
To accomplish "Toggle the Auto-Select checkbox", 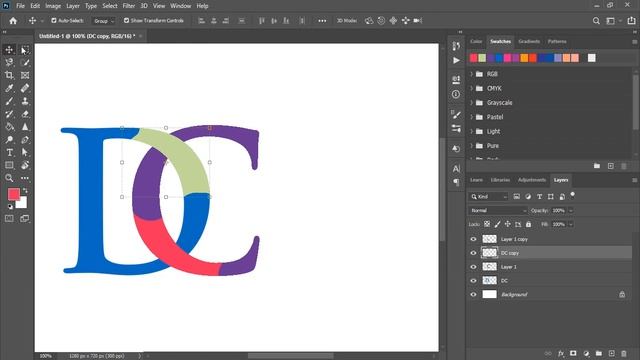I will (x=54, y=20).
